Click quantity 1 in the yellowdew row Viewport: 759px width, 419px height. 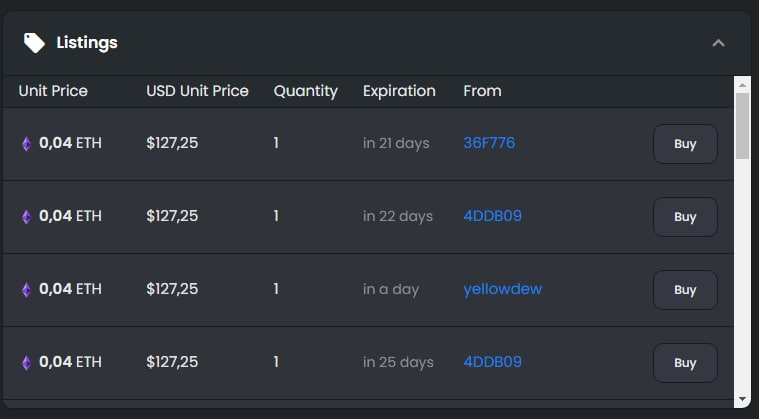(276, 289)
